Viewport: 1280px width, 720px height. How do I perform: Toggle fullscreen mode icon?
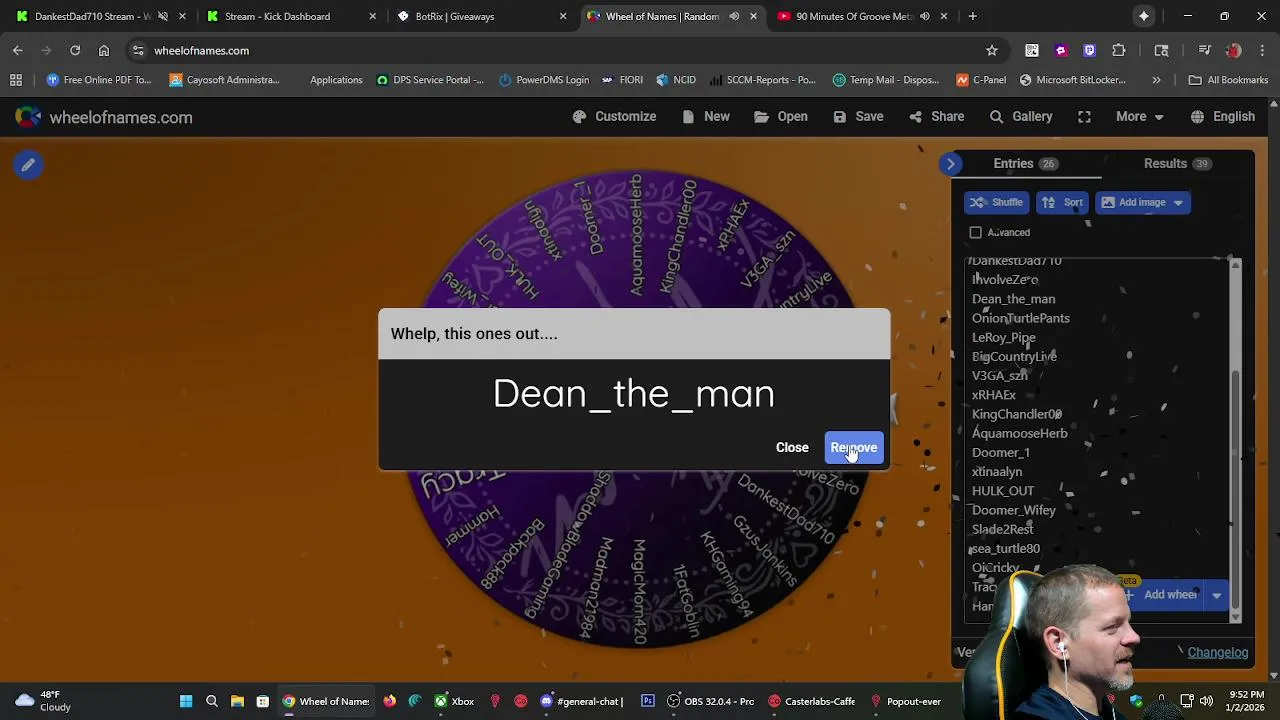pos(1084,117)
